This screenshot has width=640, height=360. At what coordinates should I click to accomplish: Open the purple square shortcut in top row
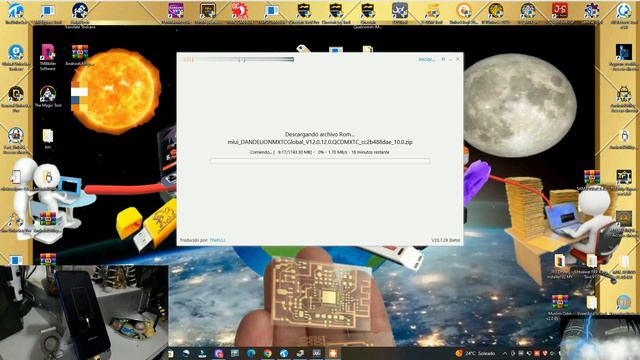coord(176,12)
